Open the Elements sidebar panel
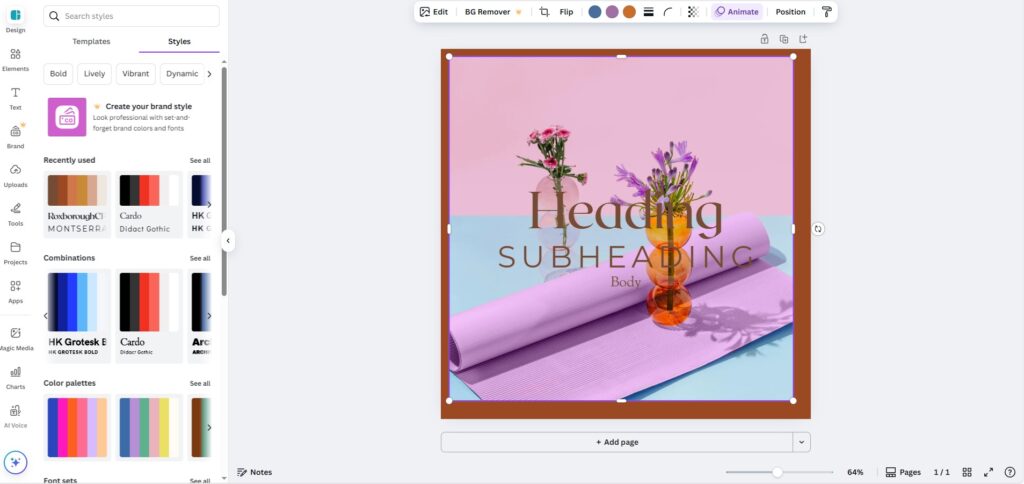 (x=15, y=59)
